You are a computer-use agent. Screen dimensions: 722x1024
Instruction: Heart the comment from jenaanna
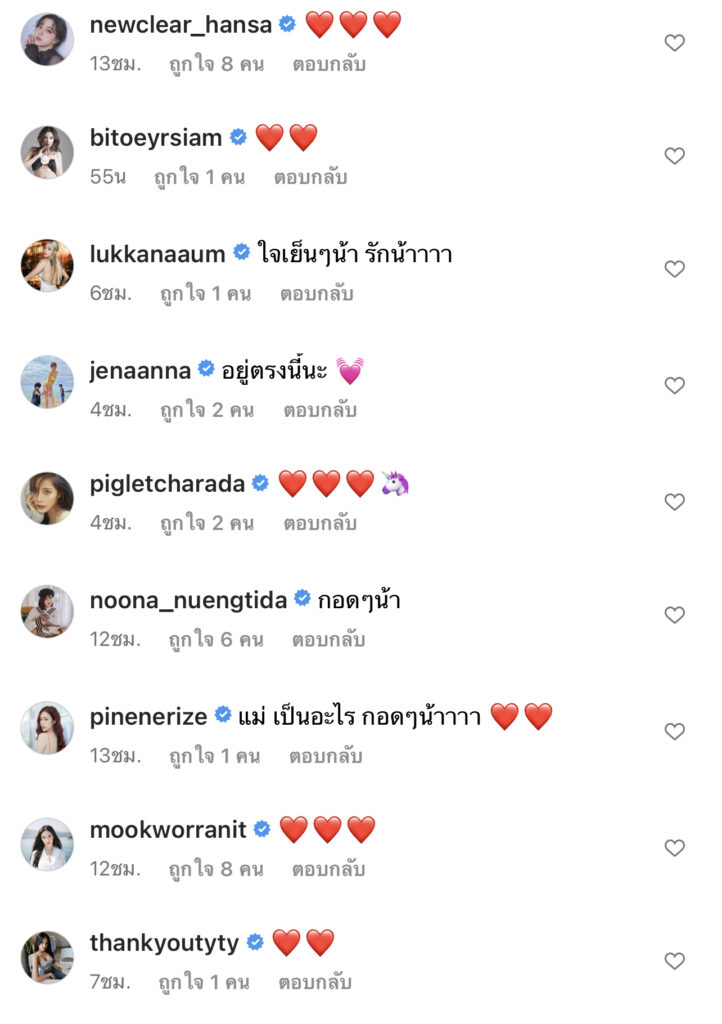(x=675, y=385)
